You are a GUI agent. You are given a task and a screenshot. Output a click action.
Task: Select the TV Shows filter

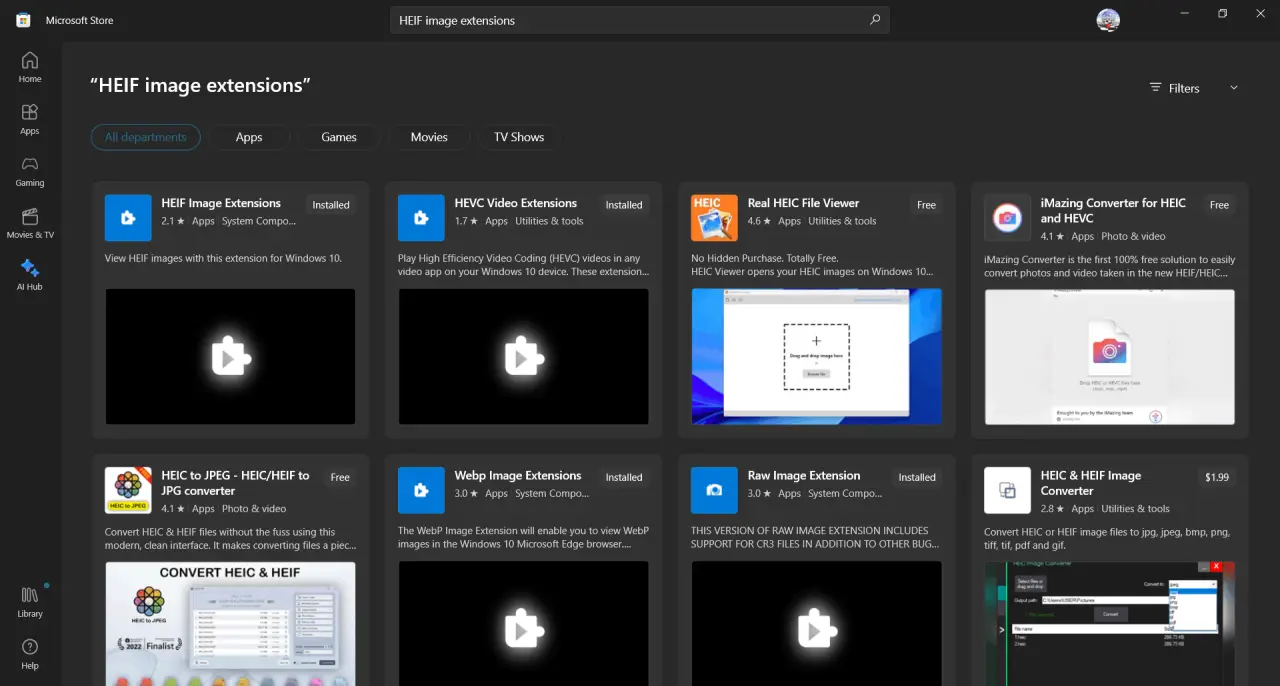518,137
